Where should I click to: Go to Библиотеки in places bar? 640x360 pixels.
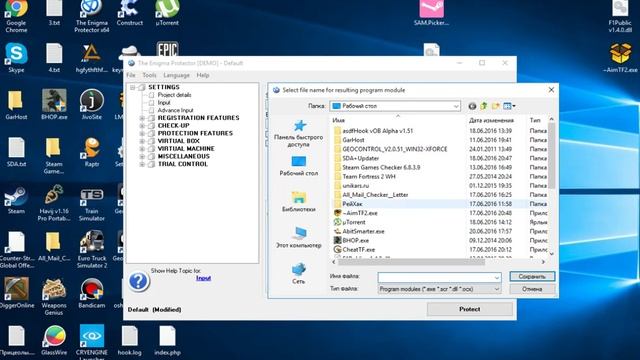298,202
